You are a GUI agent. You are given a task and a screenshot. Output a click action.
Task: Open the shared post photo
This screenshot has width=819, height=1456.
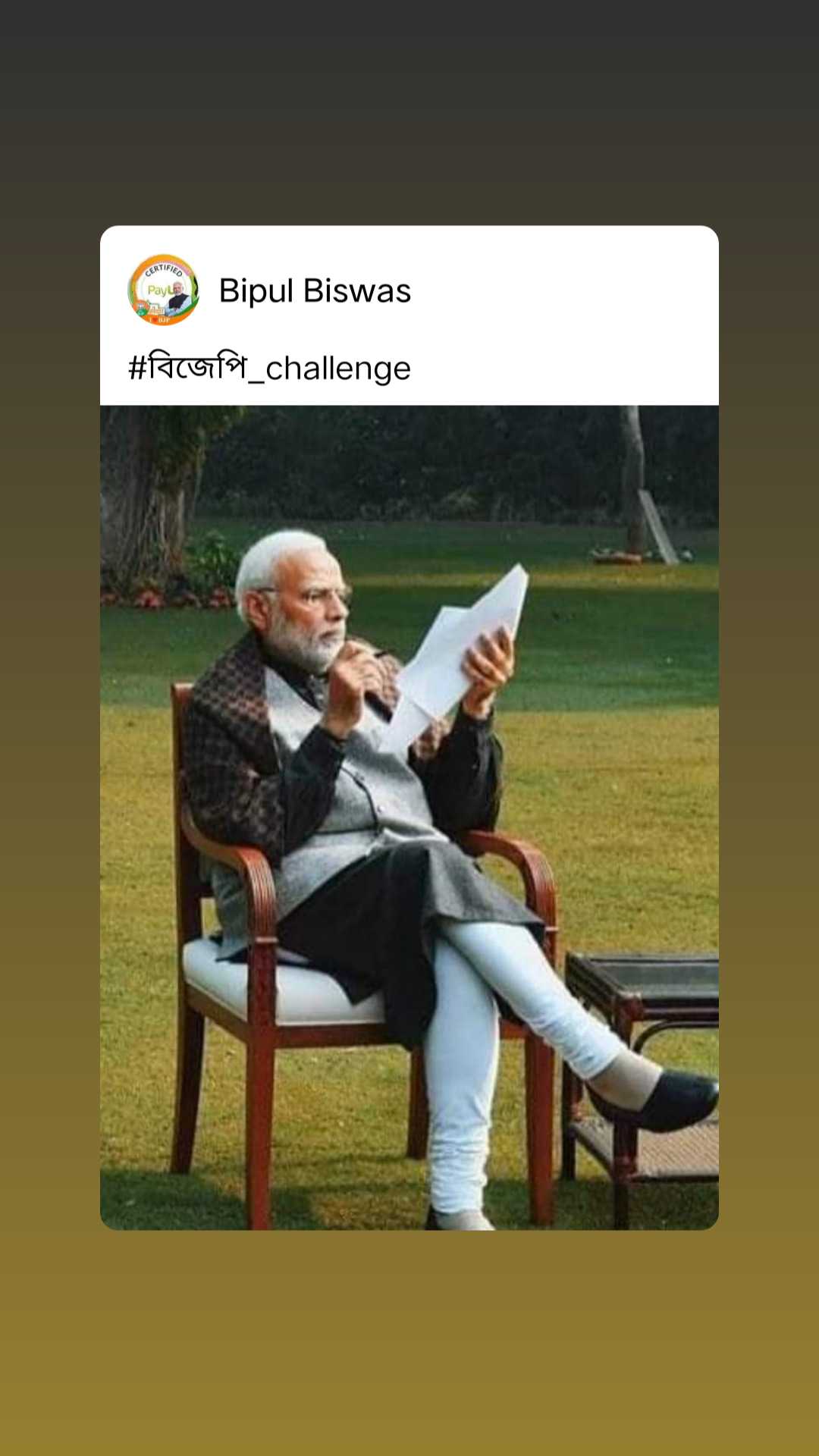pyautogui.click(x=409, y=817)
